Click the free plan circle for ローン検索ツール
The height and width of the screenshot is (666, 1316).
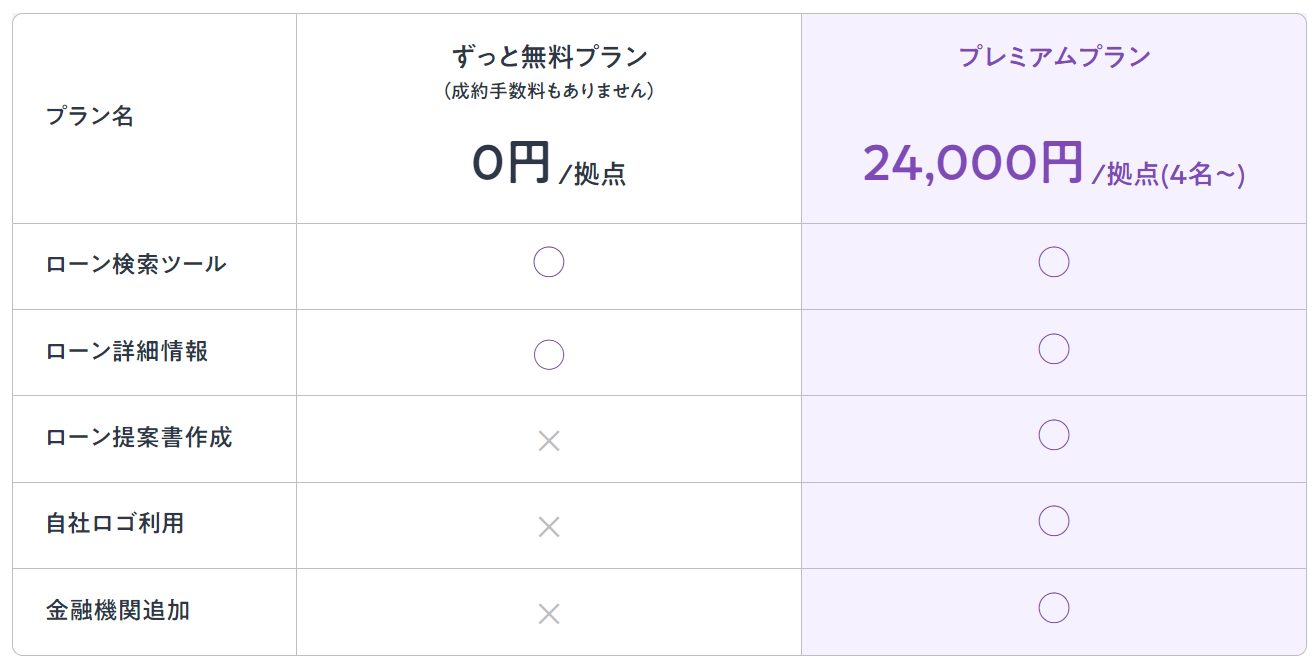pos(549,262)
